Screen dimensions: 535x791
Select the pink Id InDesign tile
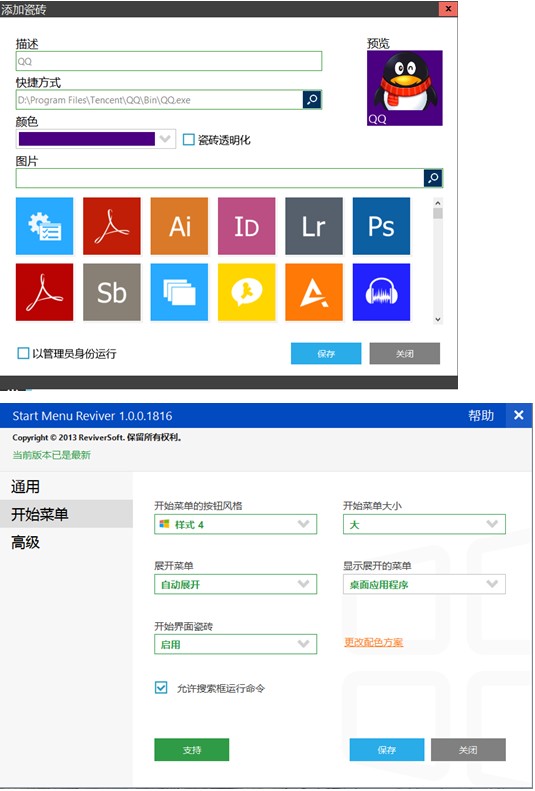(x=247, y=226)
